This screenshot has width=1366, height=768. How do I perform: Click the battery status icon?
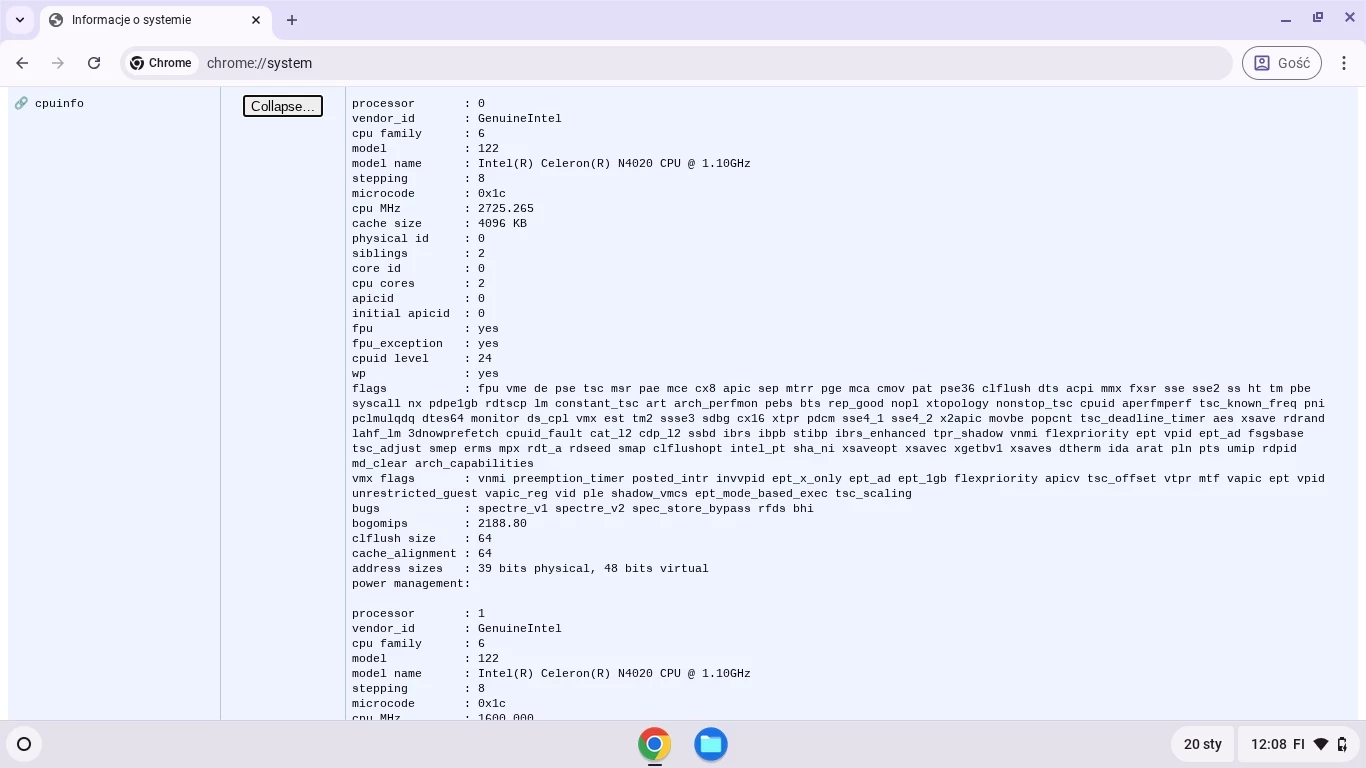[1342, 744]
